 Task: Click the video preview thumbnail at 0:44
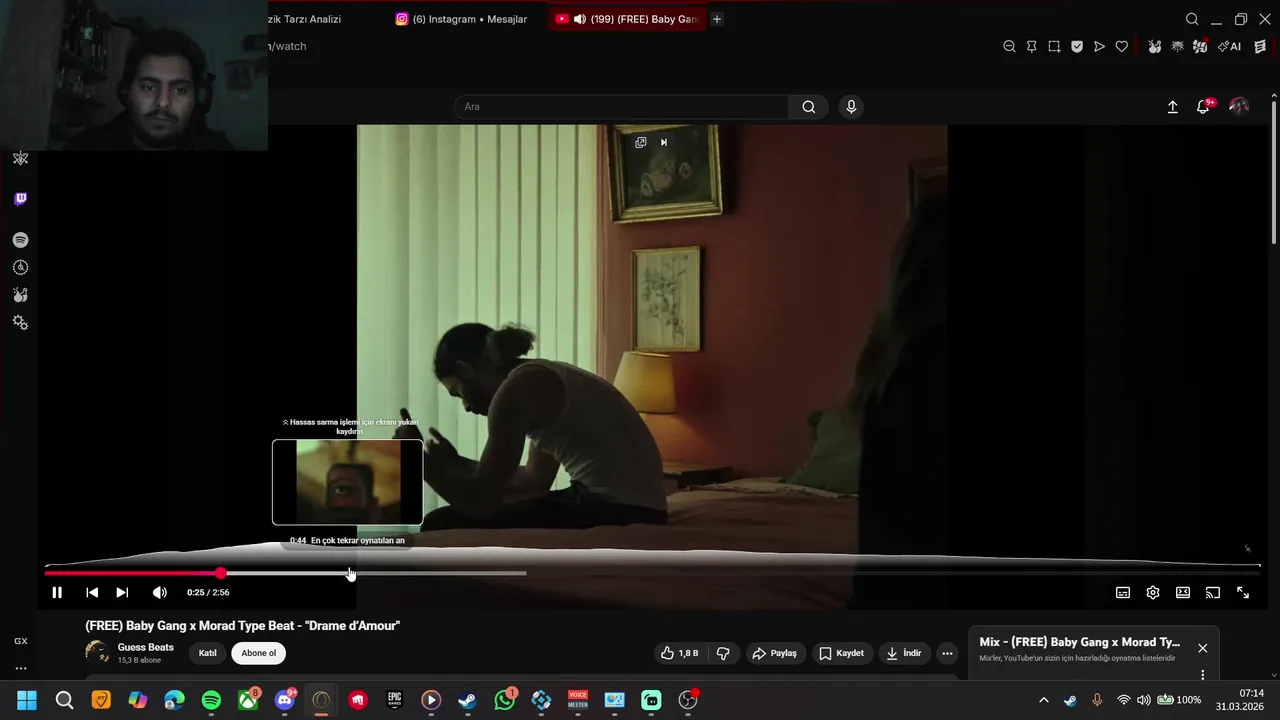[x=347, y=482]
